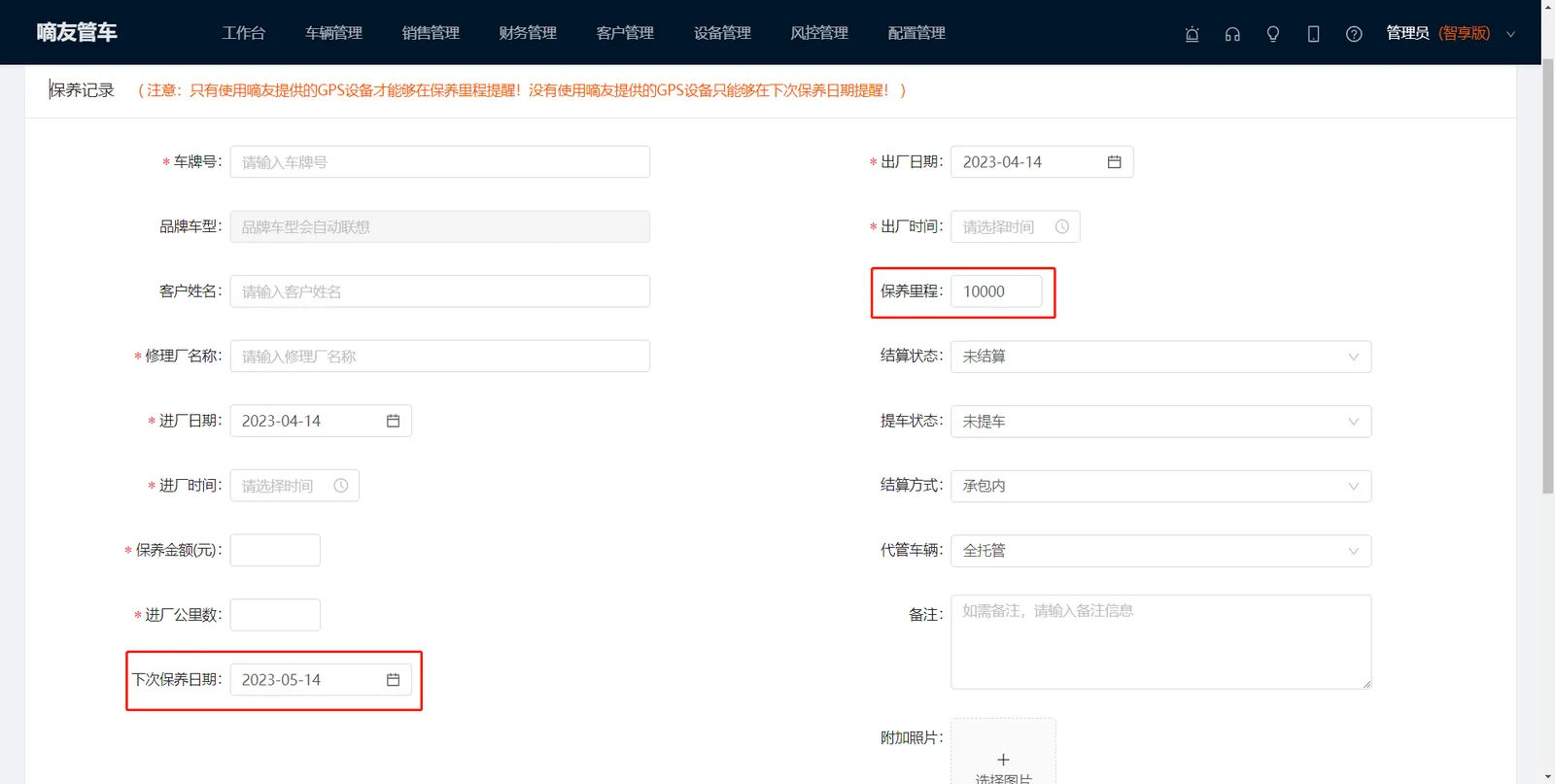Screen dimensions: 1555x784
Task: Click the 保养记录 section heading
Action: pyautogui.click(x=82, y=90)
